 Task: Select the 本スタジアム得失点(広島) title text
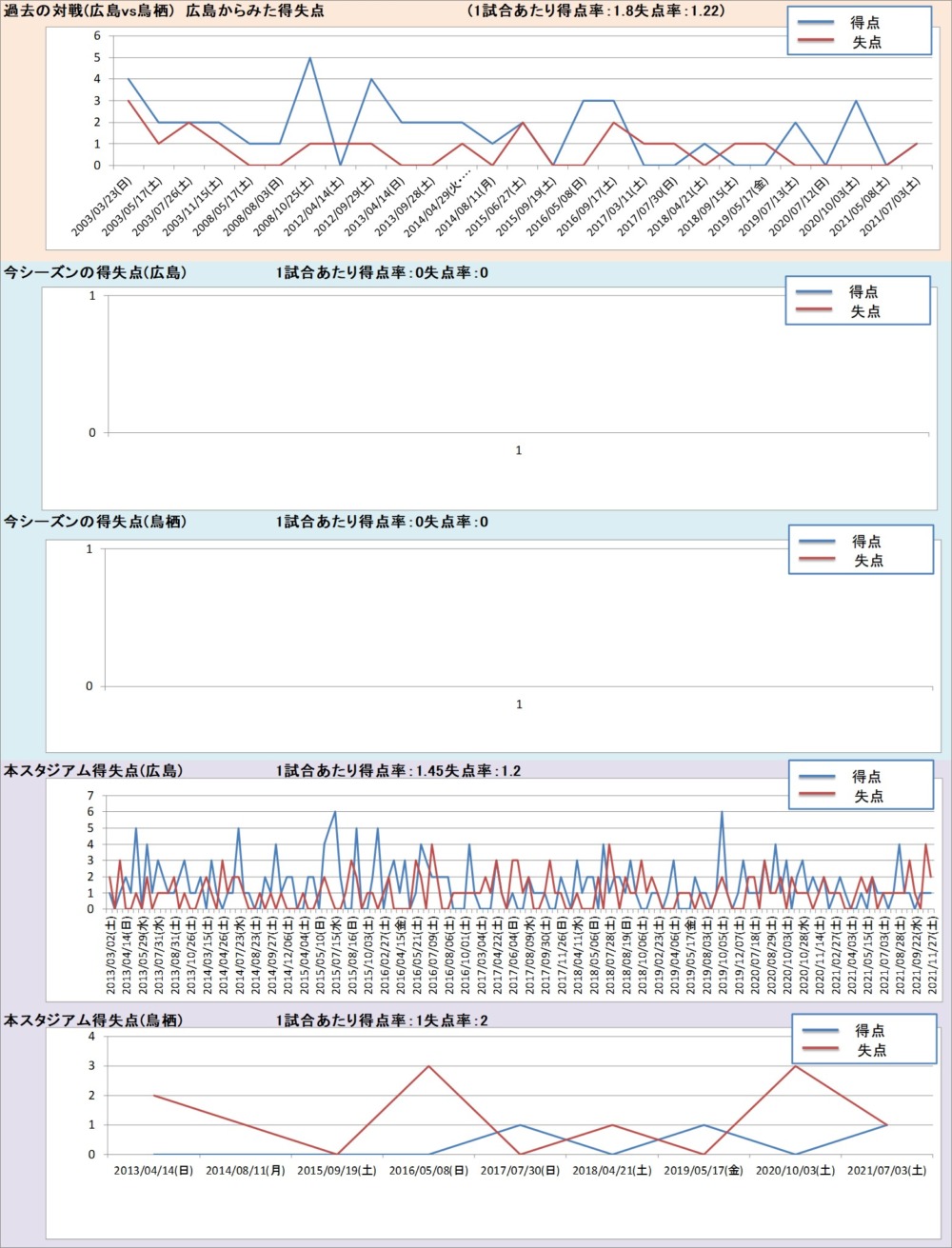93,771
